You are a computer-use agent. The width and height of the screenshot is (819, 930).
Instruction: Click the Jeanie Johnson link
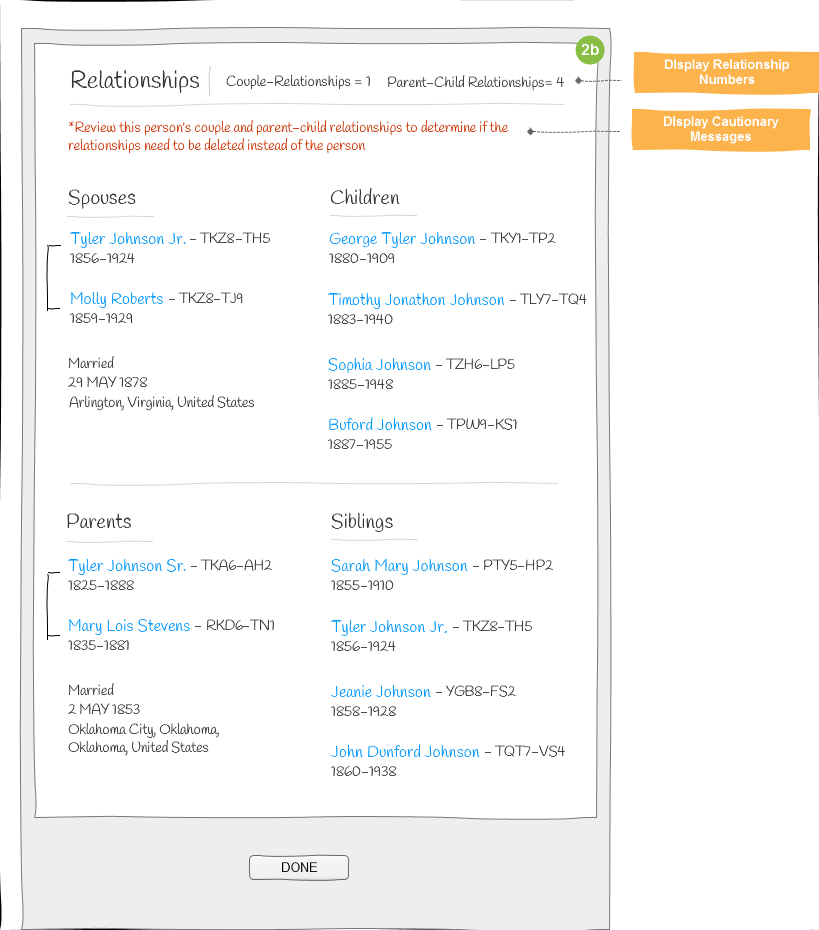tap(381, 692)
